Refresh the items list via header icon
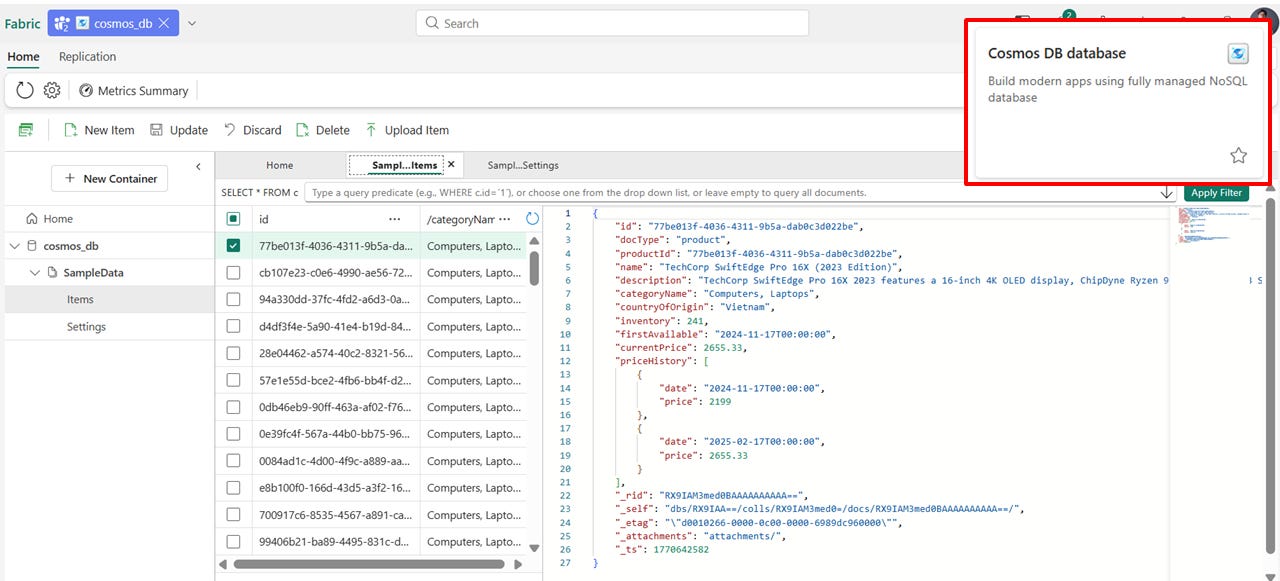The image size is (1280, 581). 532,218
